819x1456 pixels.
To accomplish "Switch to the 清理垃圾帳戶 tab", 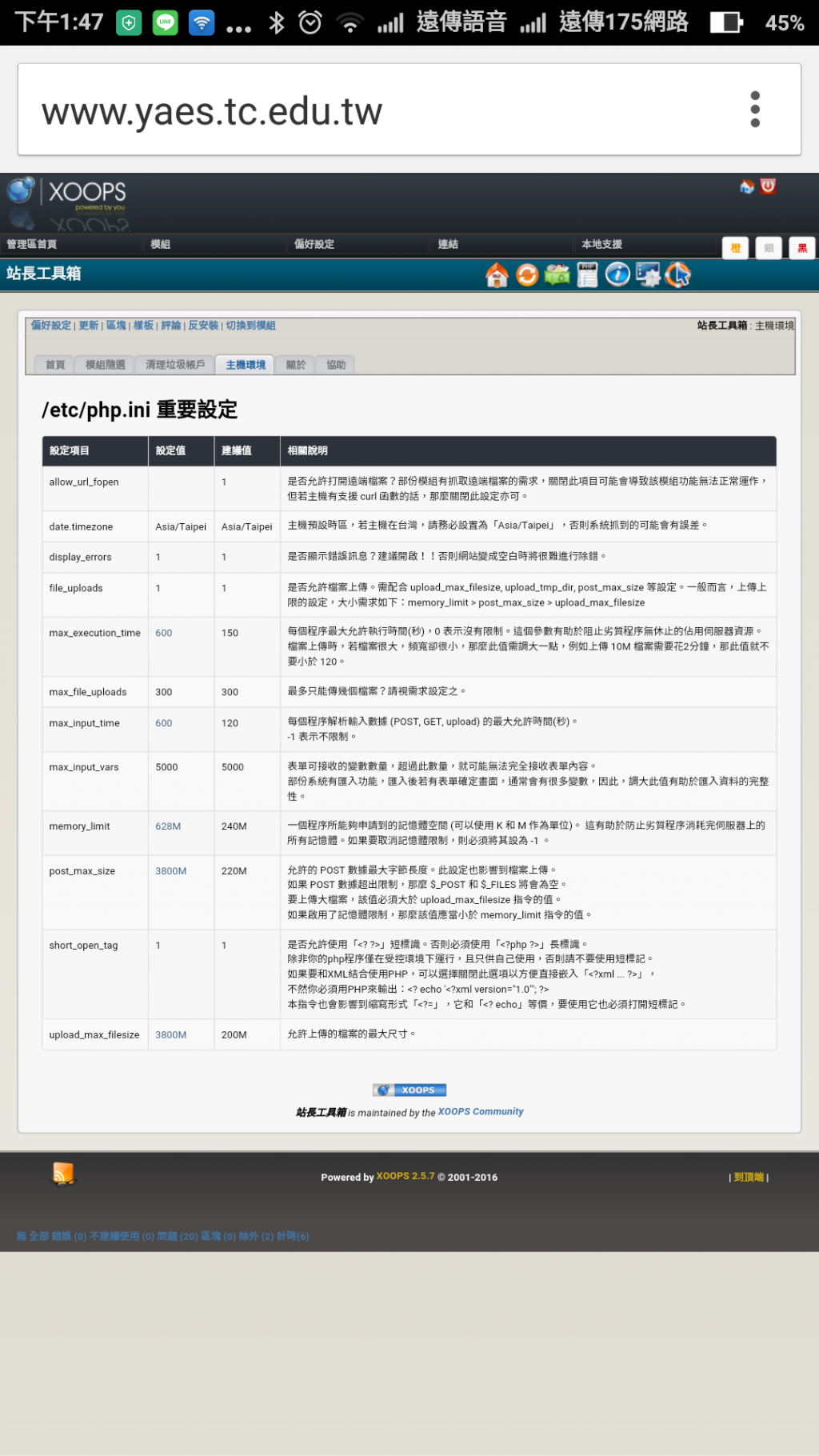I will tap(175, 365).
